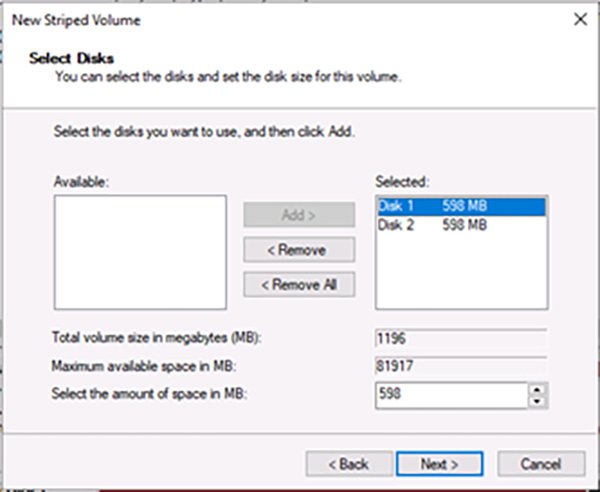Click the grayed-out Add button
The width and height of the screenshot is (600, 492).
click(299, 215)
